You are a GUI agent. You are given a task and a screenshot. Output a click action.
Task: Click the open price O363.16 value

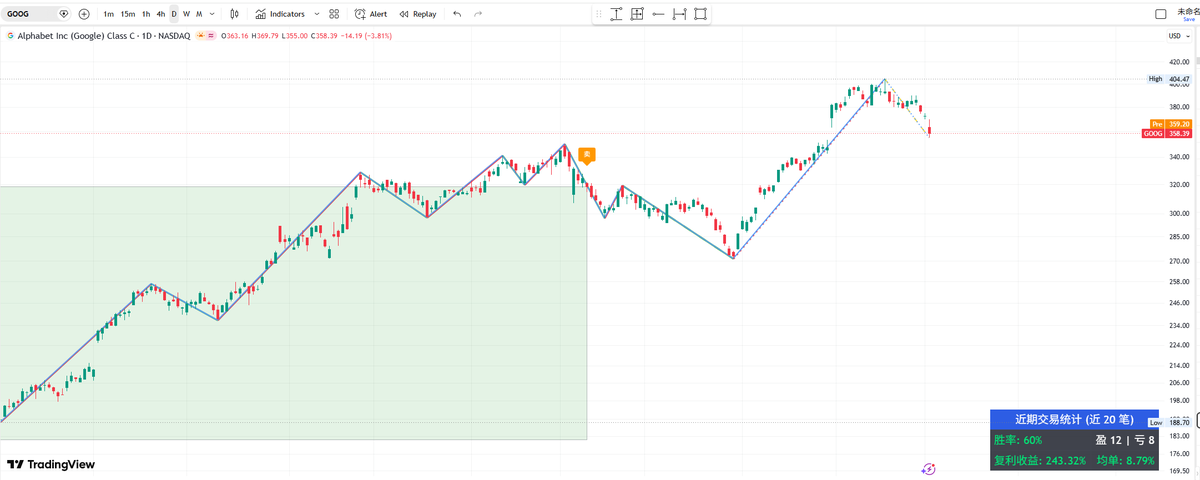tap(235, 36)
